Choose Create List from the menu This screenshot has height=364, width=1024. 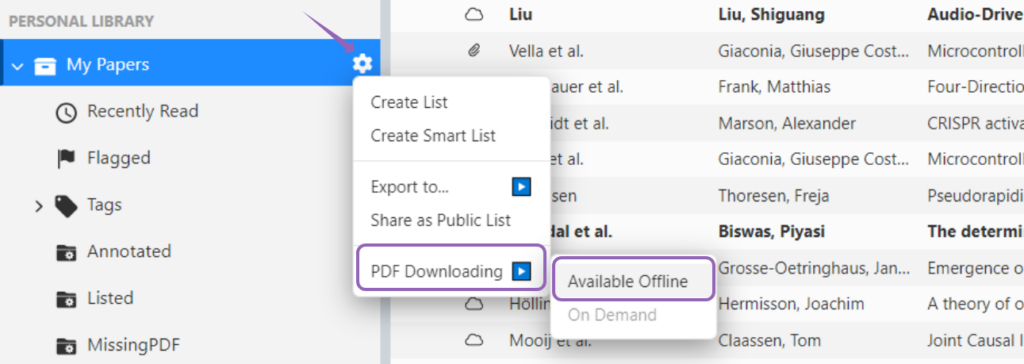click(409, 103)
